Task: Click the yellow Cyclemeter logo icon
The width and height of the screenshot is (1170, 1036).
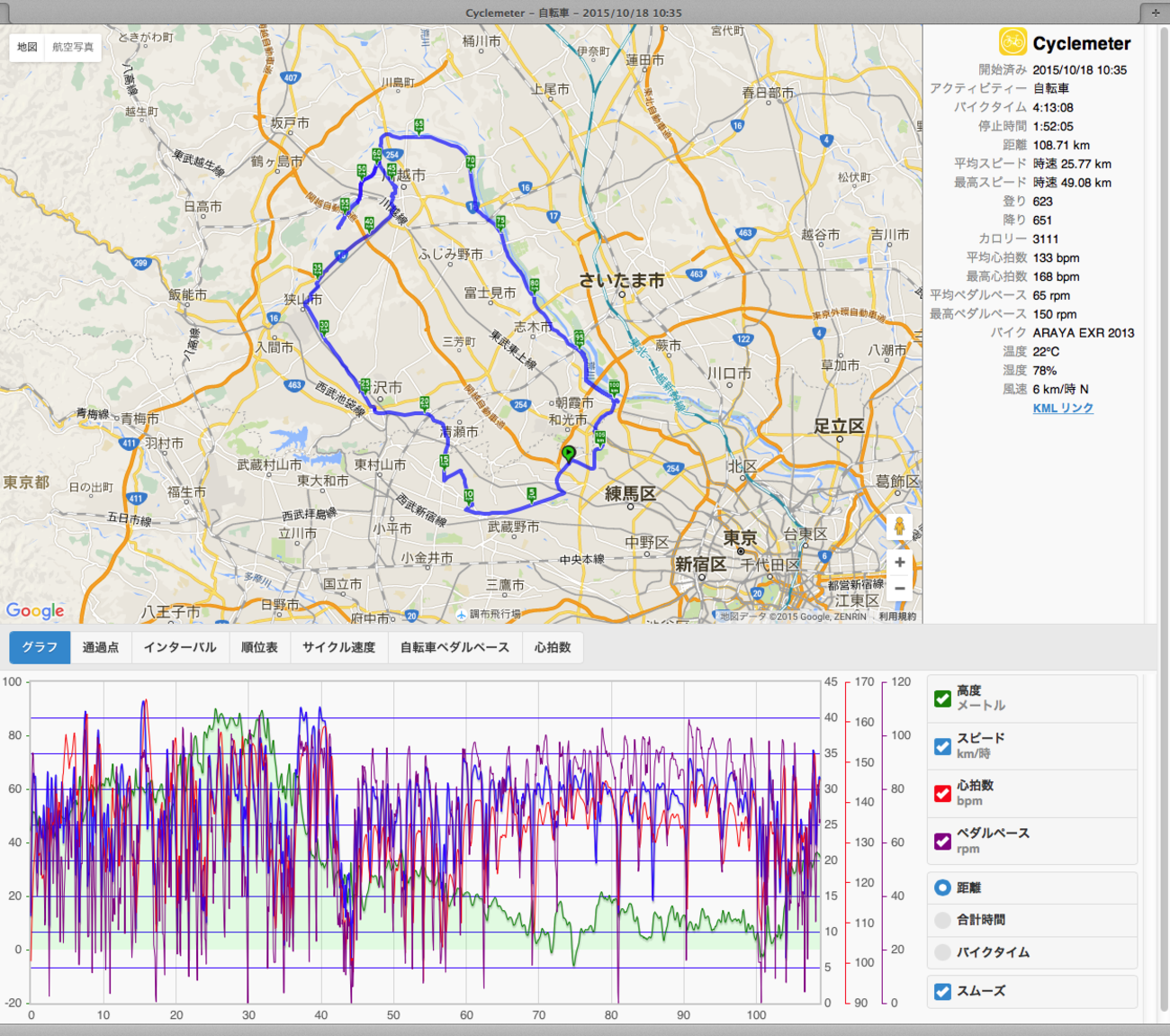Action: coord(1012,42)
